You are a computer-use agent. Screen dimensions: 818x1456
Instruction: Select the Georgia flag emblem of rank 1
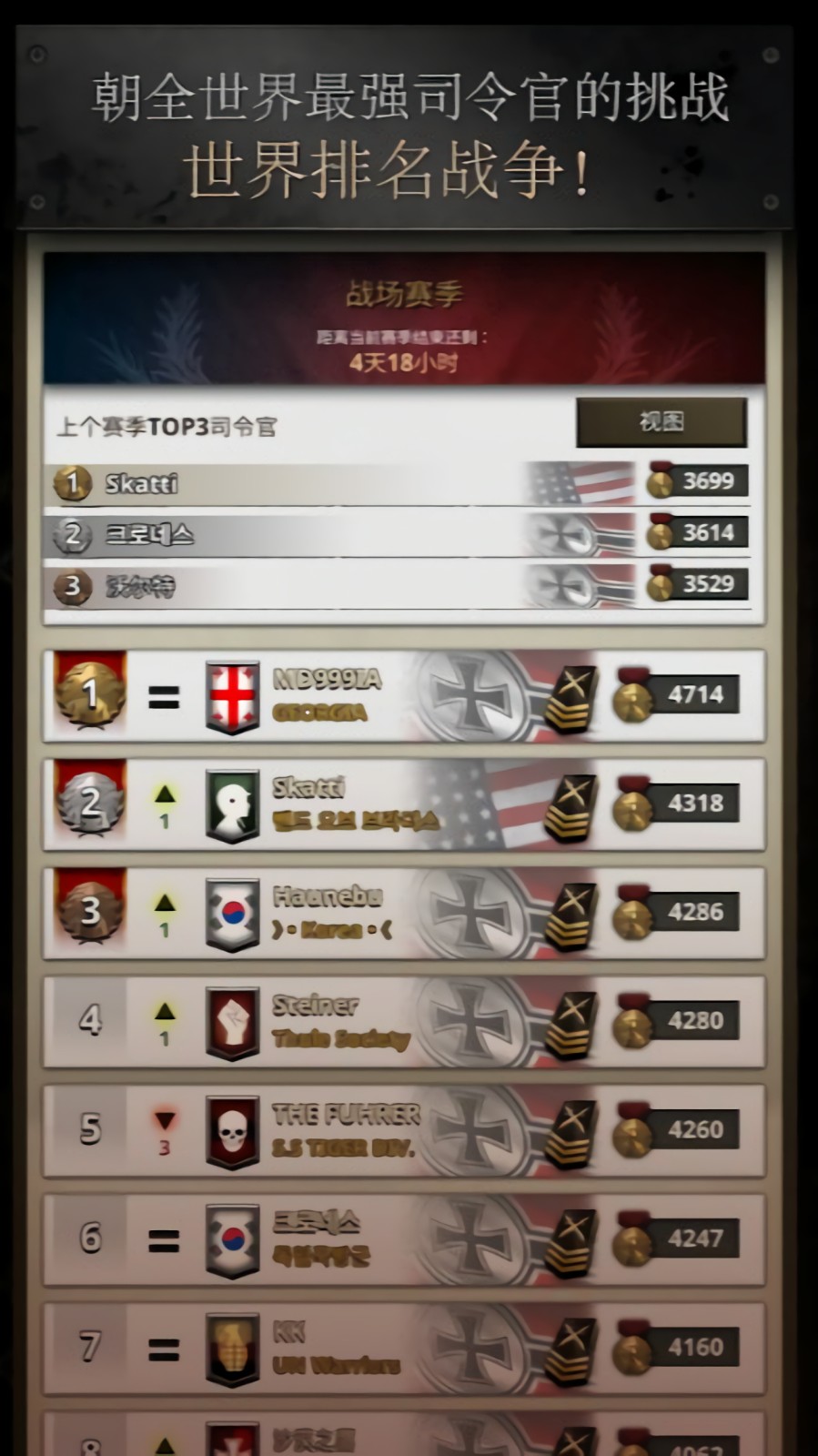pos(233,697)
